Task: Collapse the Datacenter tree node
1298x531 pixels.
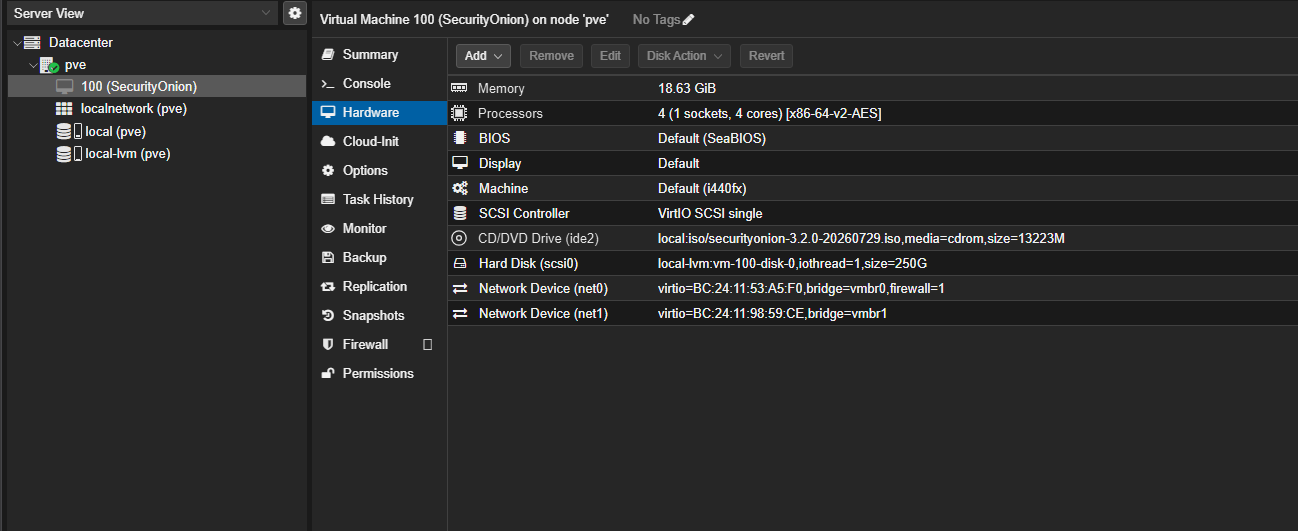Action: 17,43
